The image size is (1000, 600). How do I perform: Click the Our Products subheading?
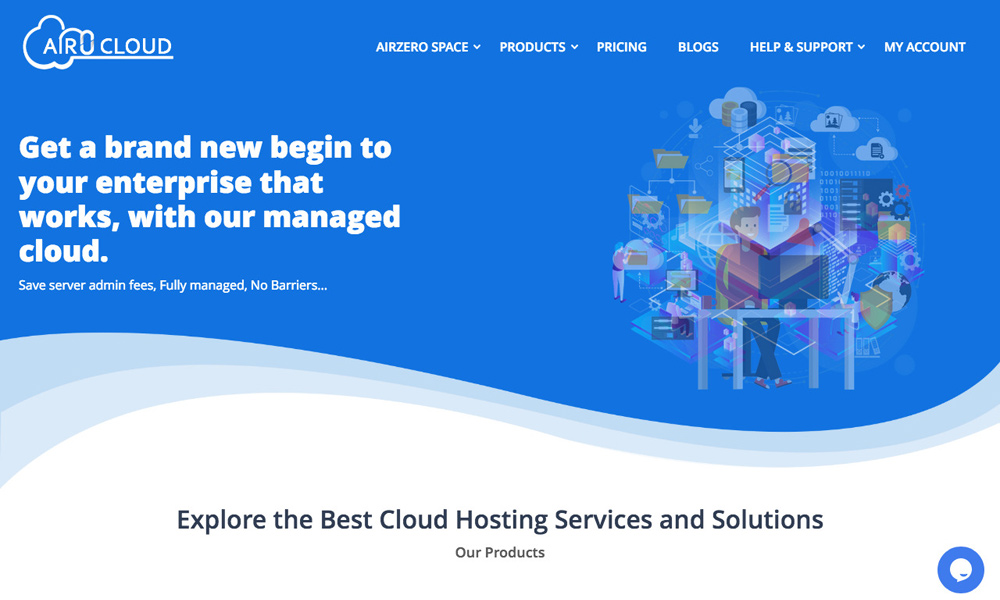(499, 552)
